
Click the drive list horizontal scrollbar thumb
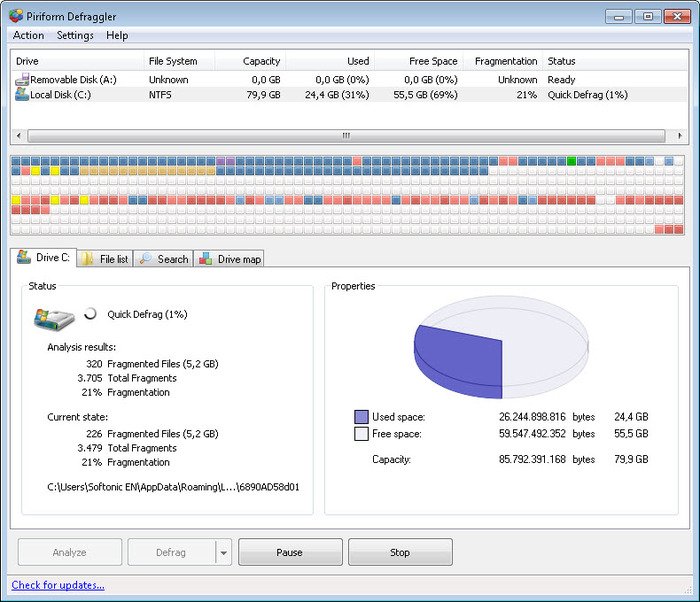point(346,135)
